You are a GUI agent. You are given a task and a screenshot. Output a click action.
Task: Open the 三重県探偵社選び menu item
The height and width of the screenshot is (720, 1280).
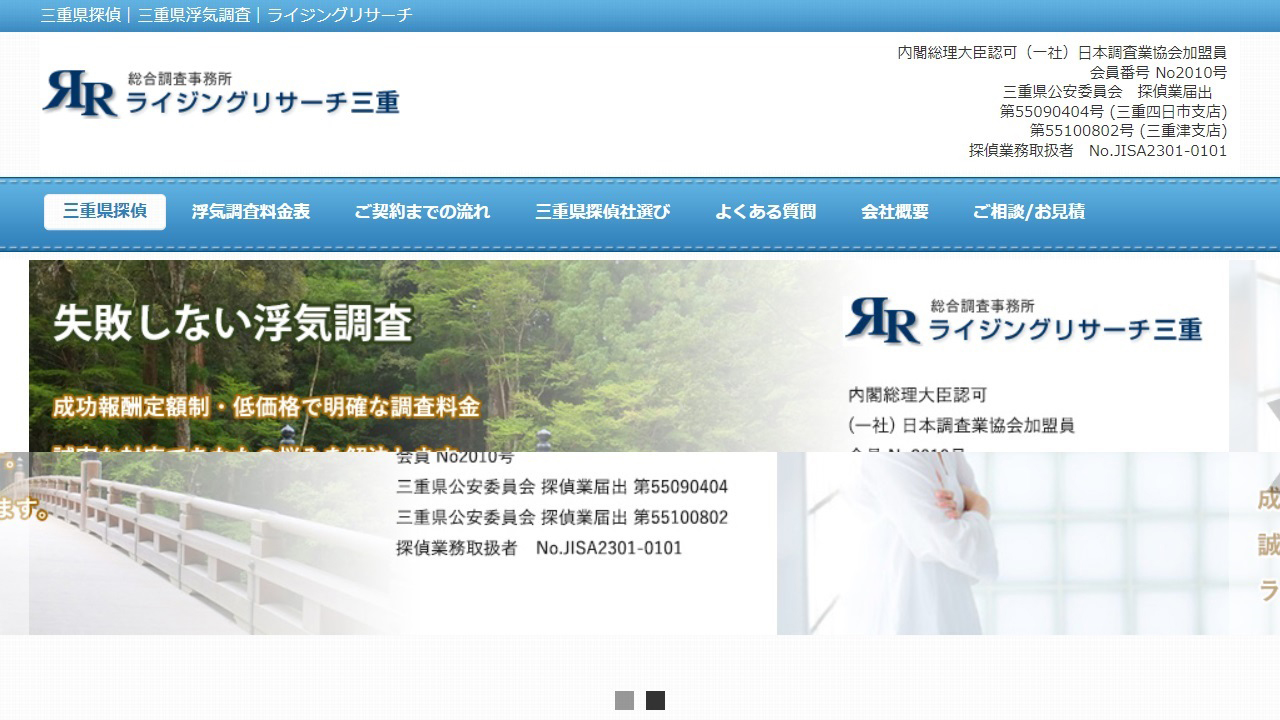click(x=601, y=211)
